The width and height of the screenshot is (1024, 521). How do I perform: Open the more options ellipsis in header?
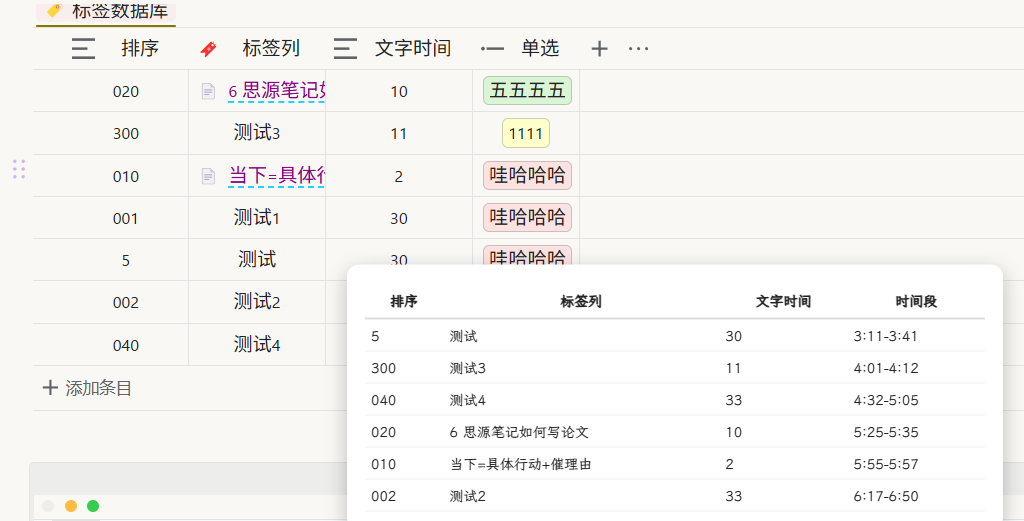click(x=639, y=48)
